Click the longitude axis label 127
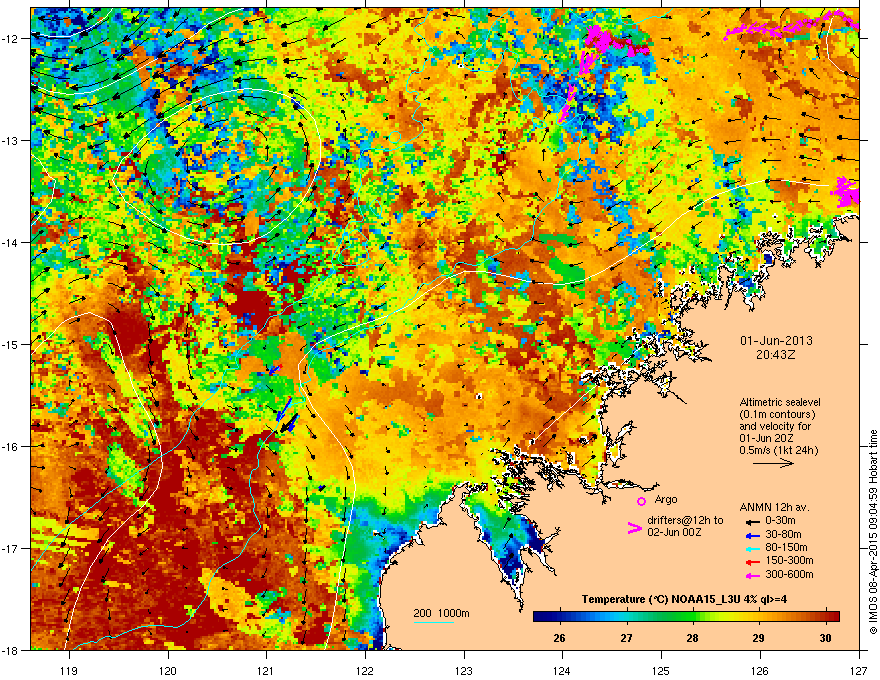 click(859, 671)
